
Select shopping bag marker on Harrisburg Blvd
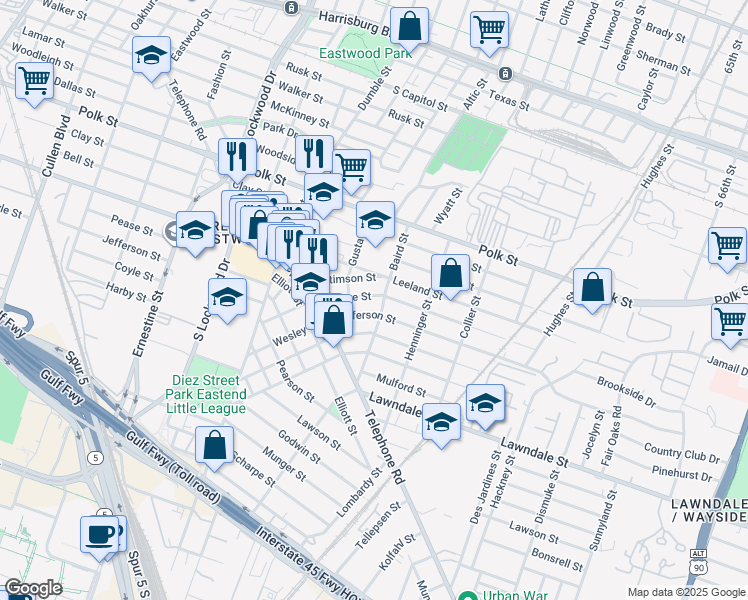tap(409, 26)
